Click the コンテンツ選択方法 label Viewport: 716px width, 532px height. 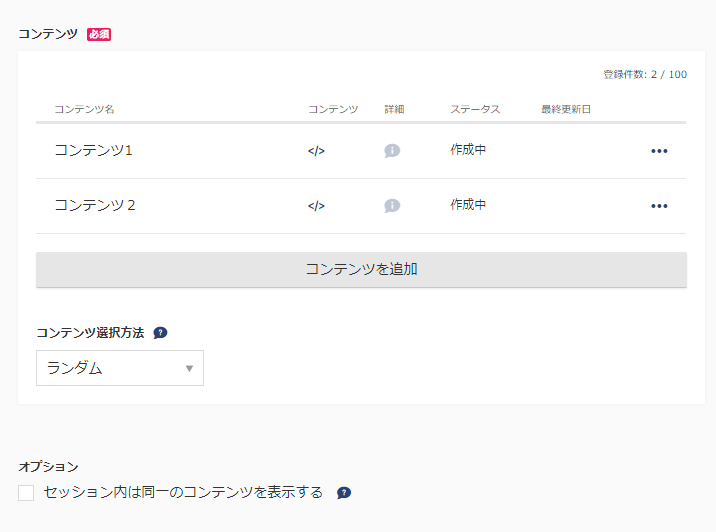pos(90,333)
